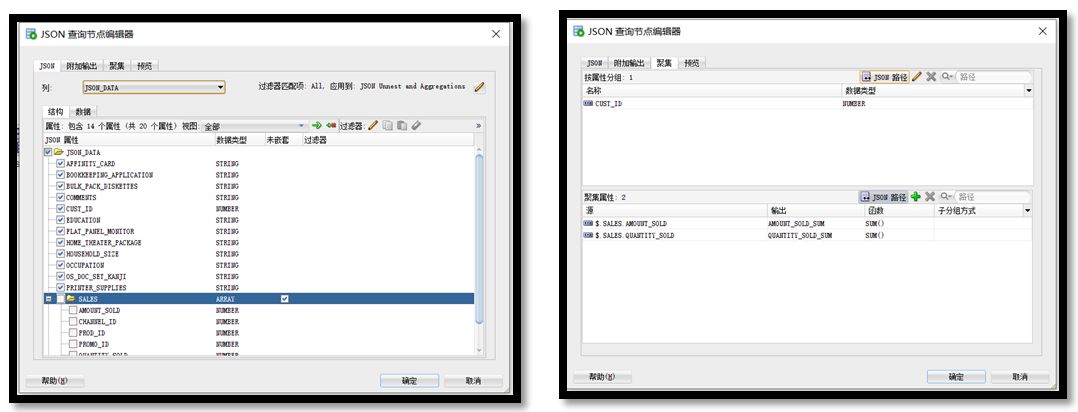Toggle JSON 路径 button in group-by section
1078x412 pixels.
pyautogui.click(x=884, y=77)
